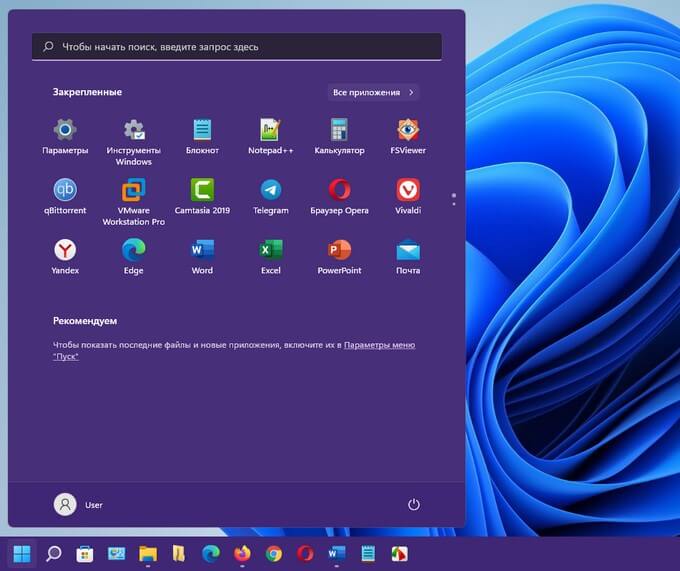This screenshot has width=680, height=571.
Task: Open the Параметры settings app
Action: [x=65, y=137]
